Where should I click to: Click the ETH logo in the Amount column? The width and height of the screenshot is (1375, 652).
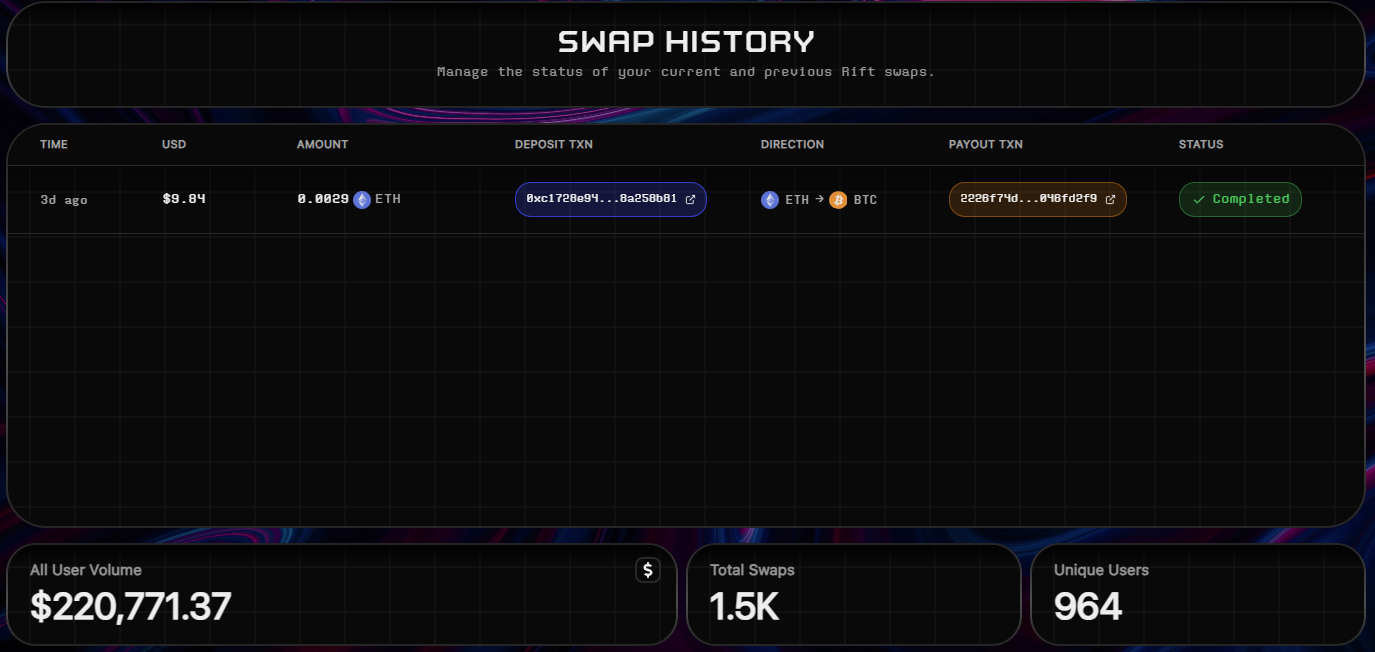(361, 199)
